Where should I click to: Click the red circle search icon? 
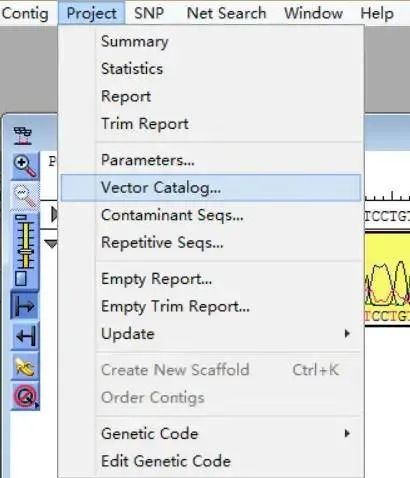(25, 396)
